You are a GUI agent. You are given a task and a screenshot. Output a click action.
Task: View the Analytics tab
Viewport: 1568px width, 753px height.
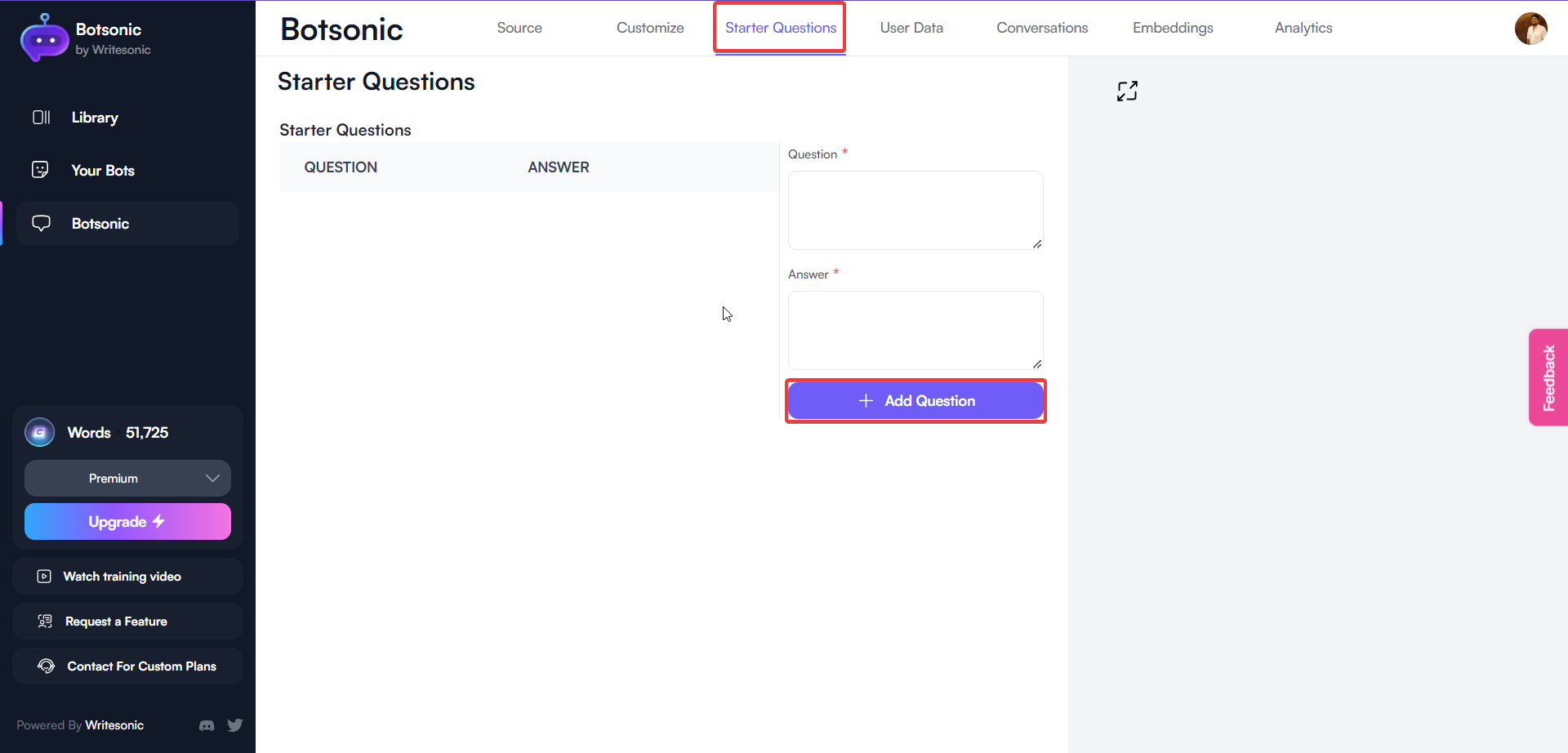pyautogui.click(x=1303, y=27)
